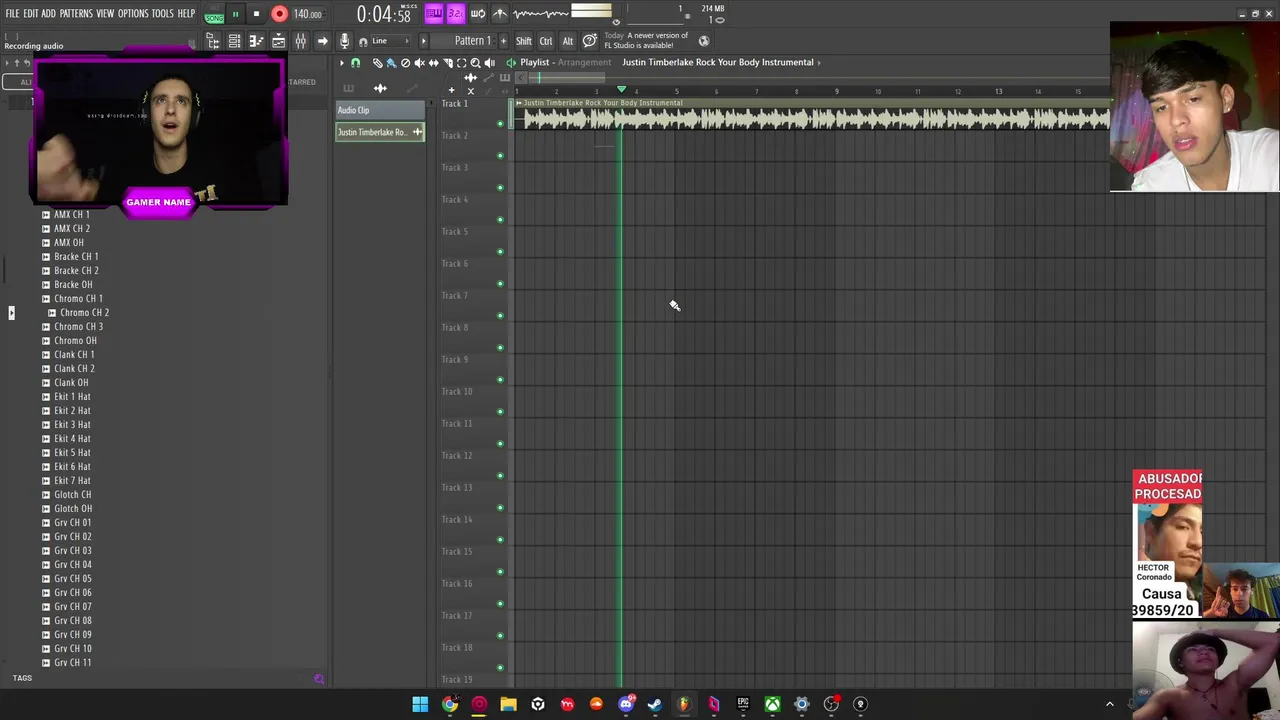Click the Justin Timberlake audio waveform clip
Screen dimensions: 1280x720
click(x=812, y=115)
